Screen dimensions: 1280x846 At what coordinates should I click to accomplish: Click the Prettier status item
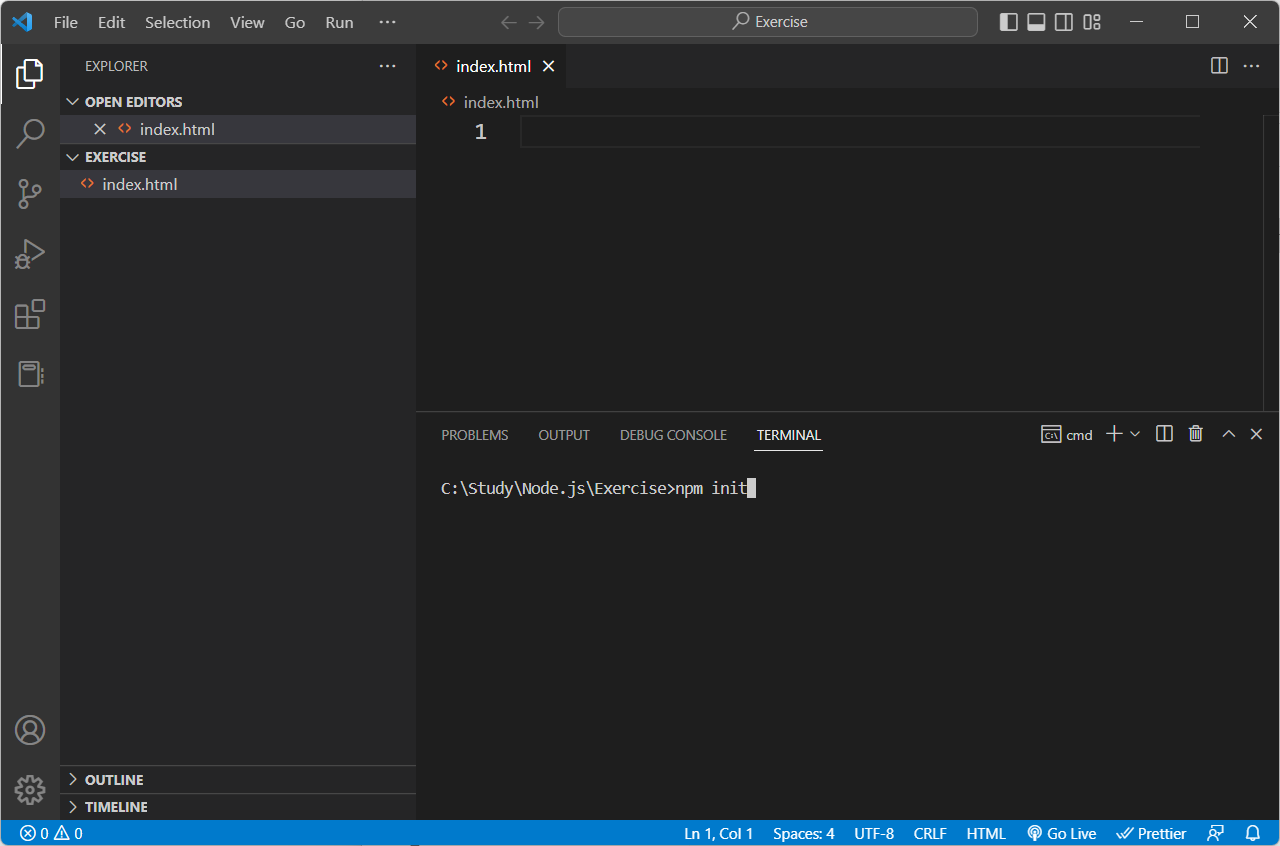(x=1151, y=833)
